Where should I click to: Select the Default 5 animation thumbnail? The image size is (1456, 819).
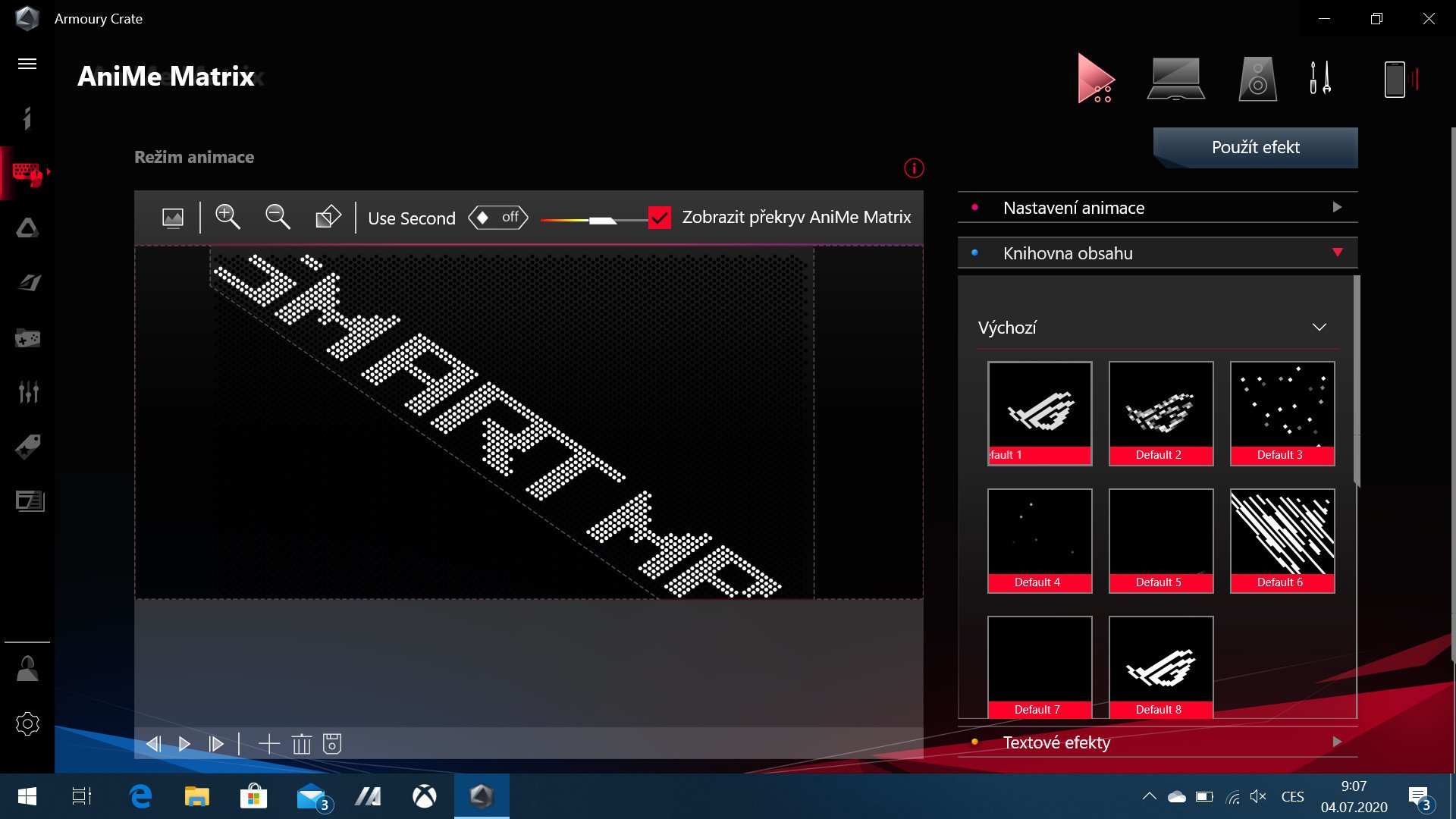point(1161,541)
